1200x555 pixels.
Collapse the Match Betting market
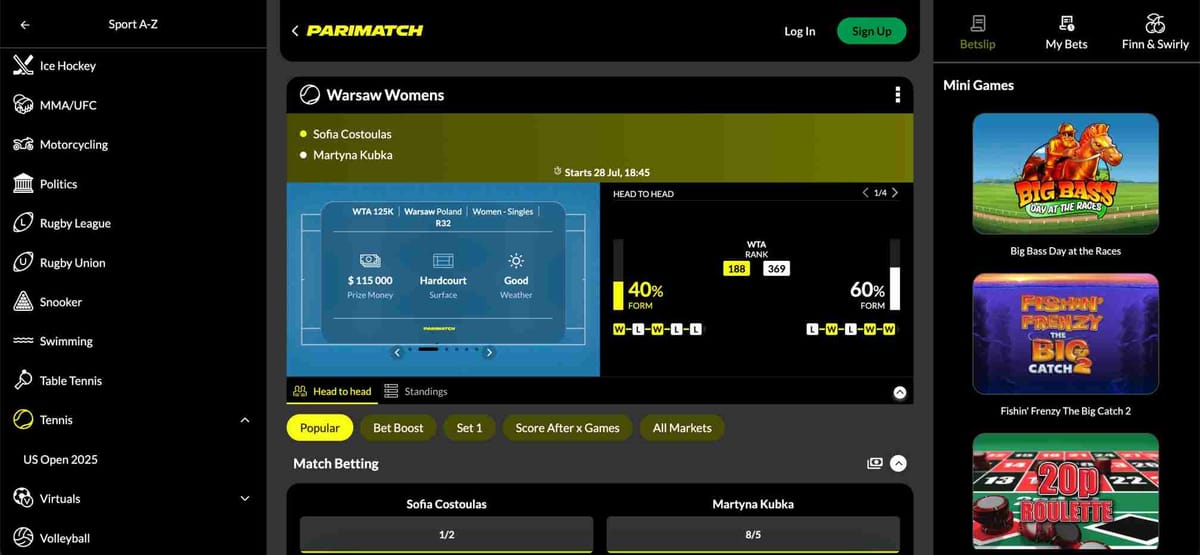(898, 463)
